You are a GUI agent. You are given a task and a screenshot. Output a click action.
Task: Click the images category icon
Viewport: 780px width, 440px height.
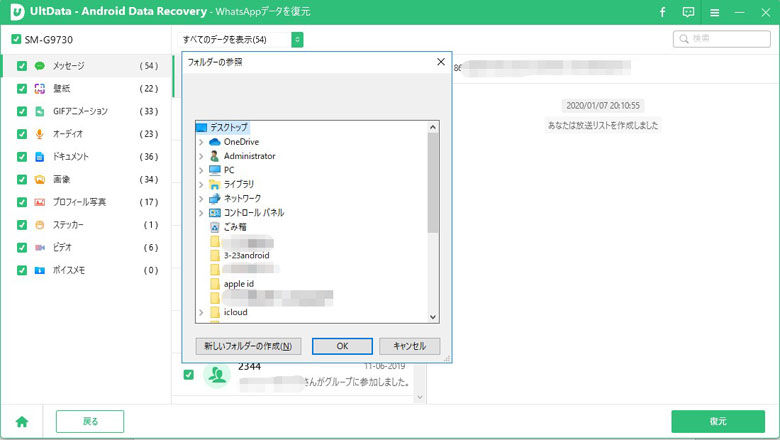[40, 179]
